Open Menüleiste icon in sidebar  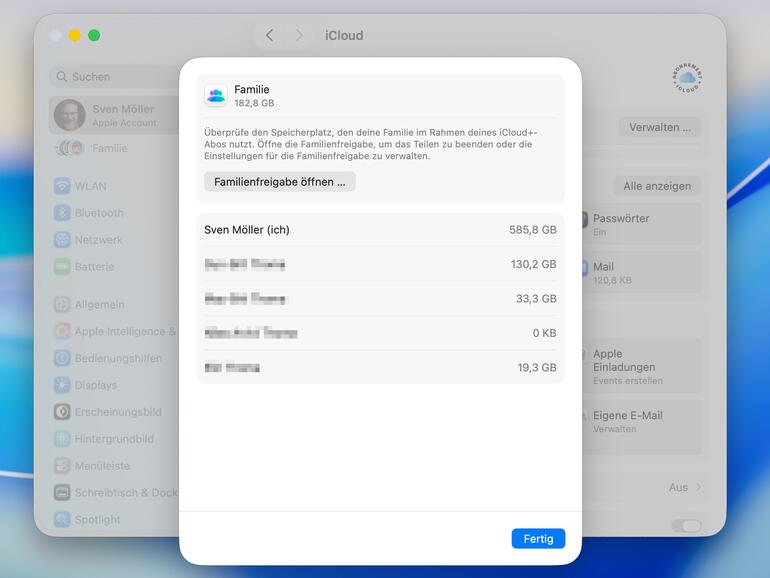(62, 466)
